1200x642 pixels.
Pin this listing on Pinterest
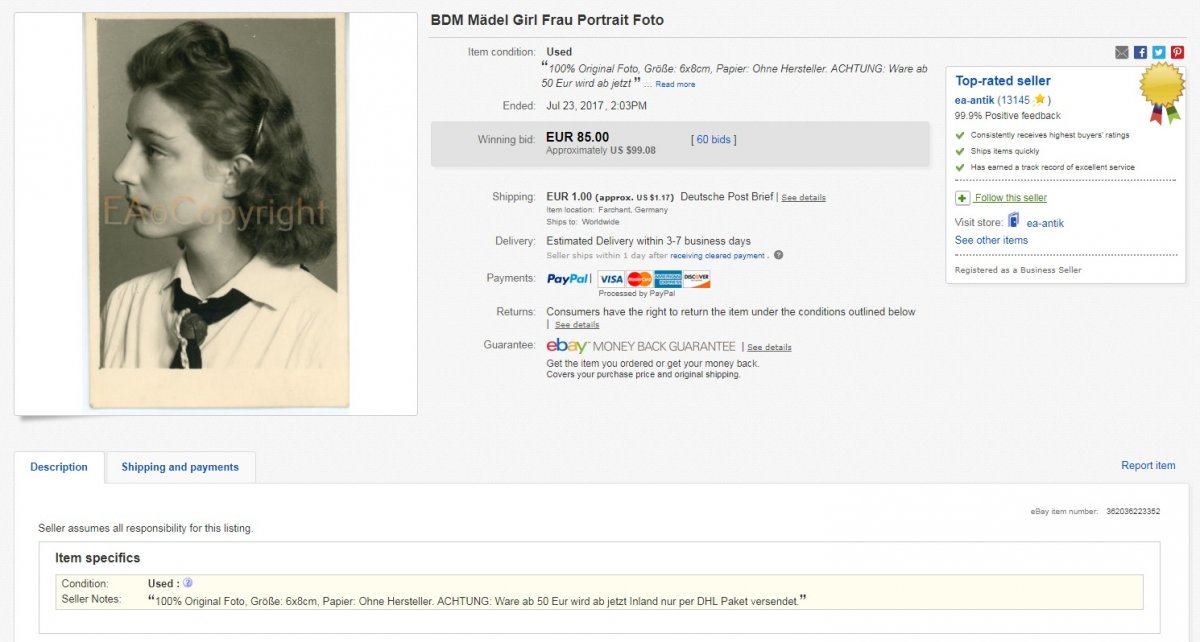tap(1176, 53)
